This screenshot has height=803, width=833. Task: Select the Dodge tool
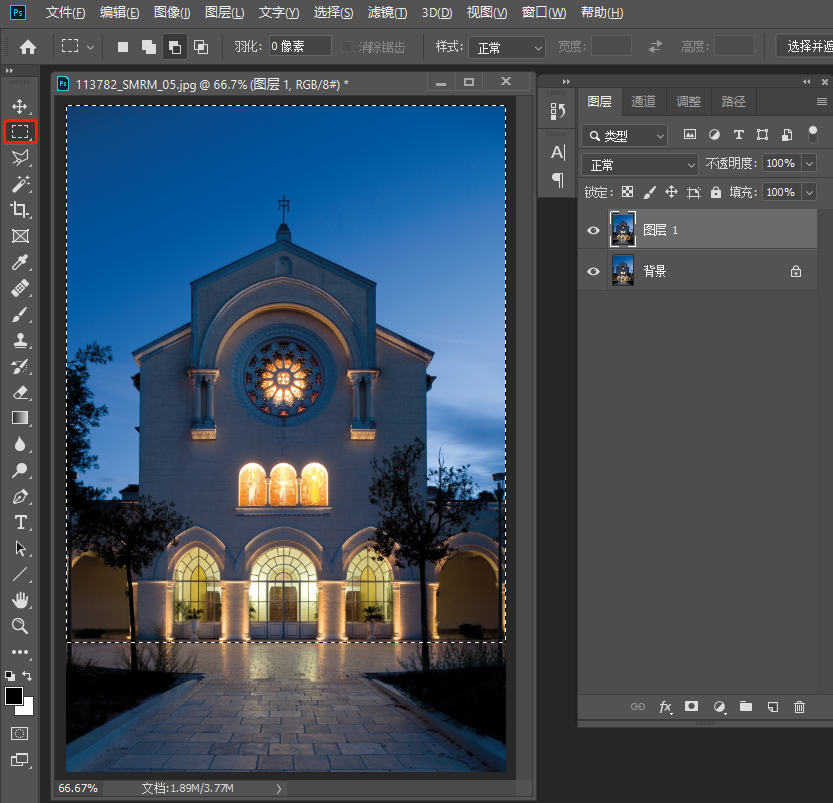(x=20, y=470)
